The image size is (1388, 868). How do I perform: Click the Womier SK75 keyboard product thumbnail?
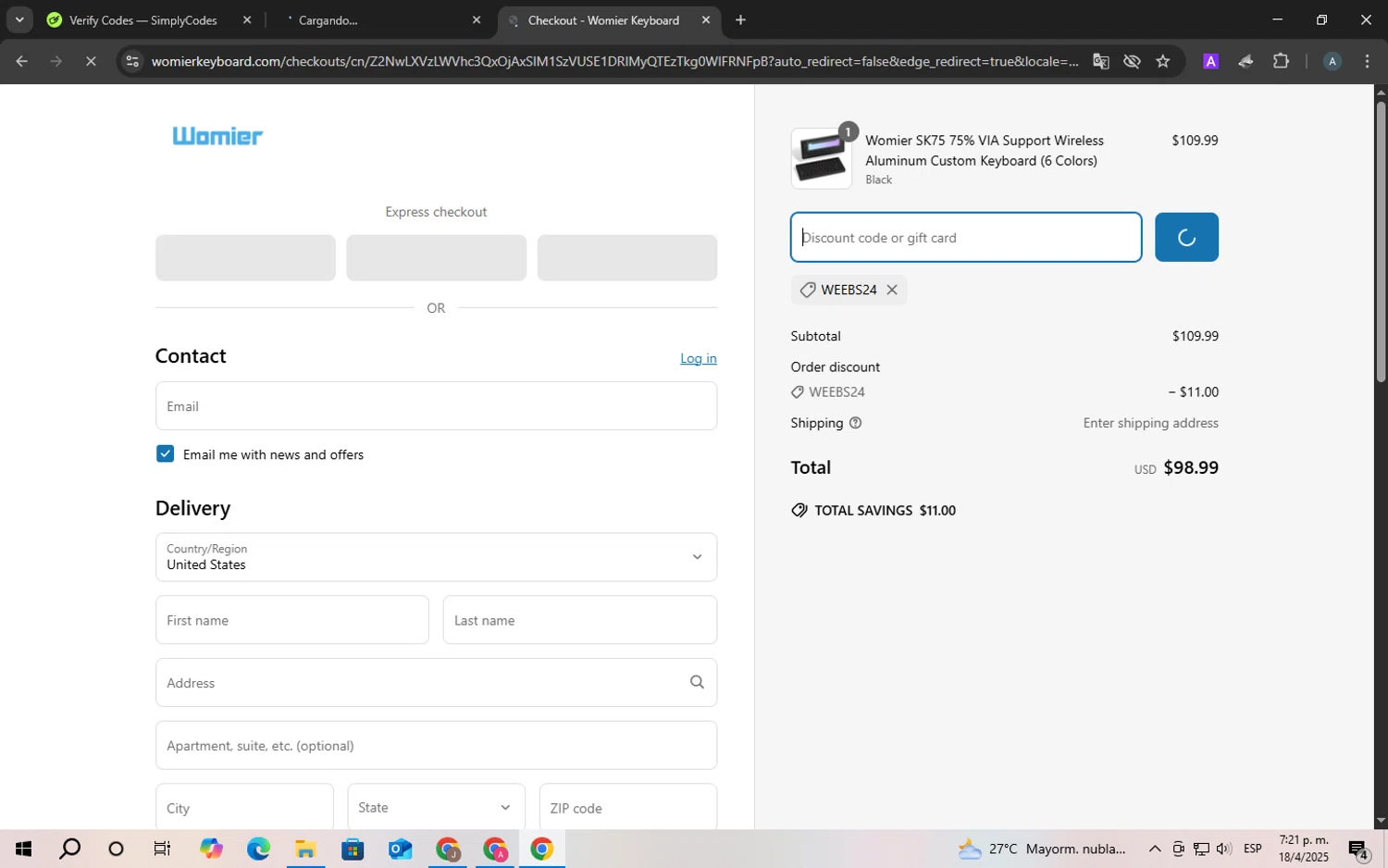pos(821,158)
